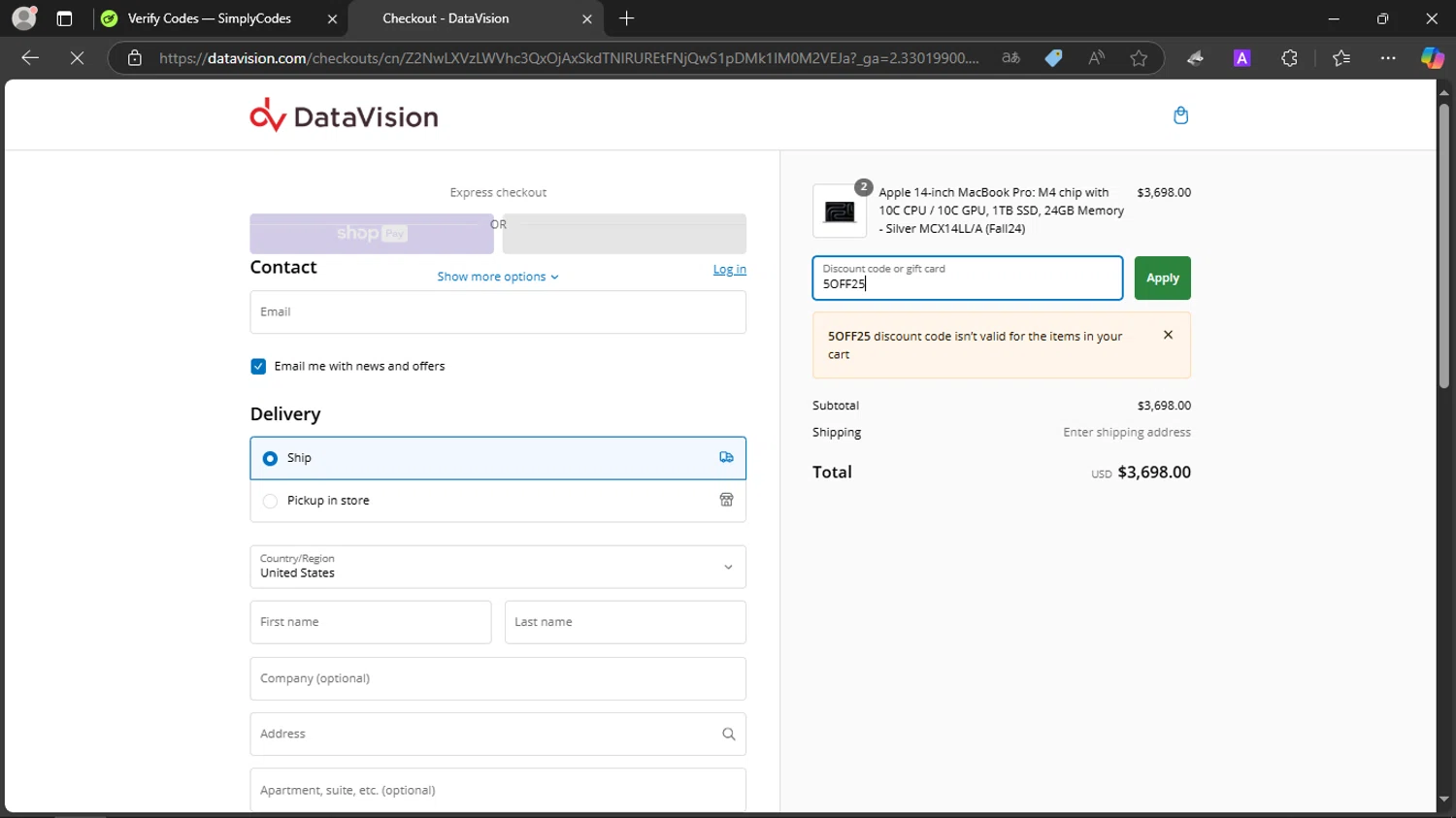Open the shopping bag cart icon
The image size is (1456, 818).
1180,115
